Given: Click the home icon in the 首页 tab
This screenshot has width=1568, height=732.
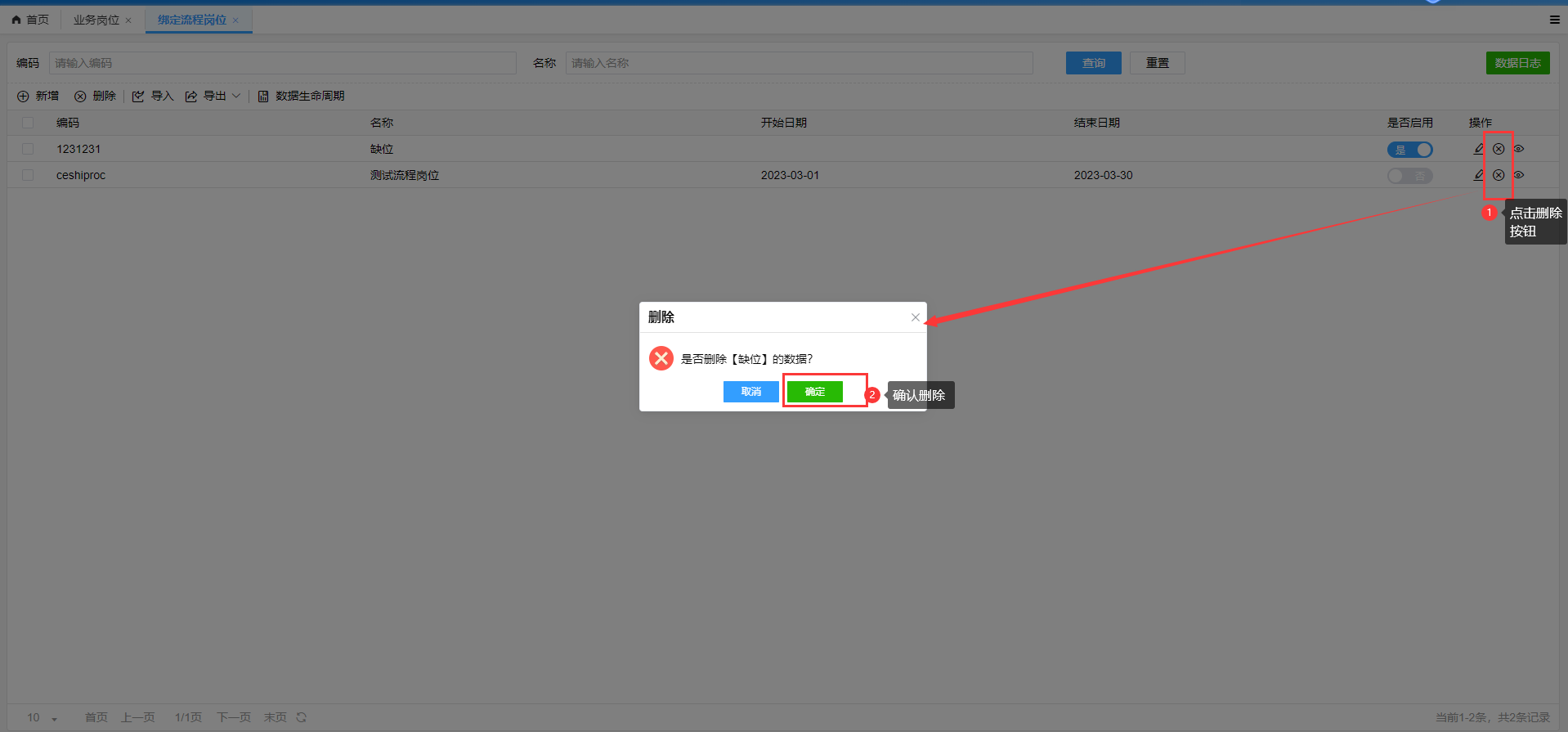Looking at the screenshot, I should point(16,20).
